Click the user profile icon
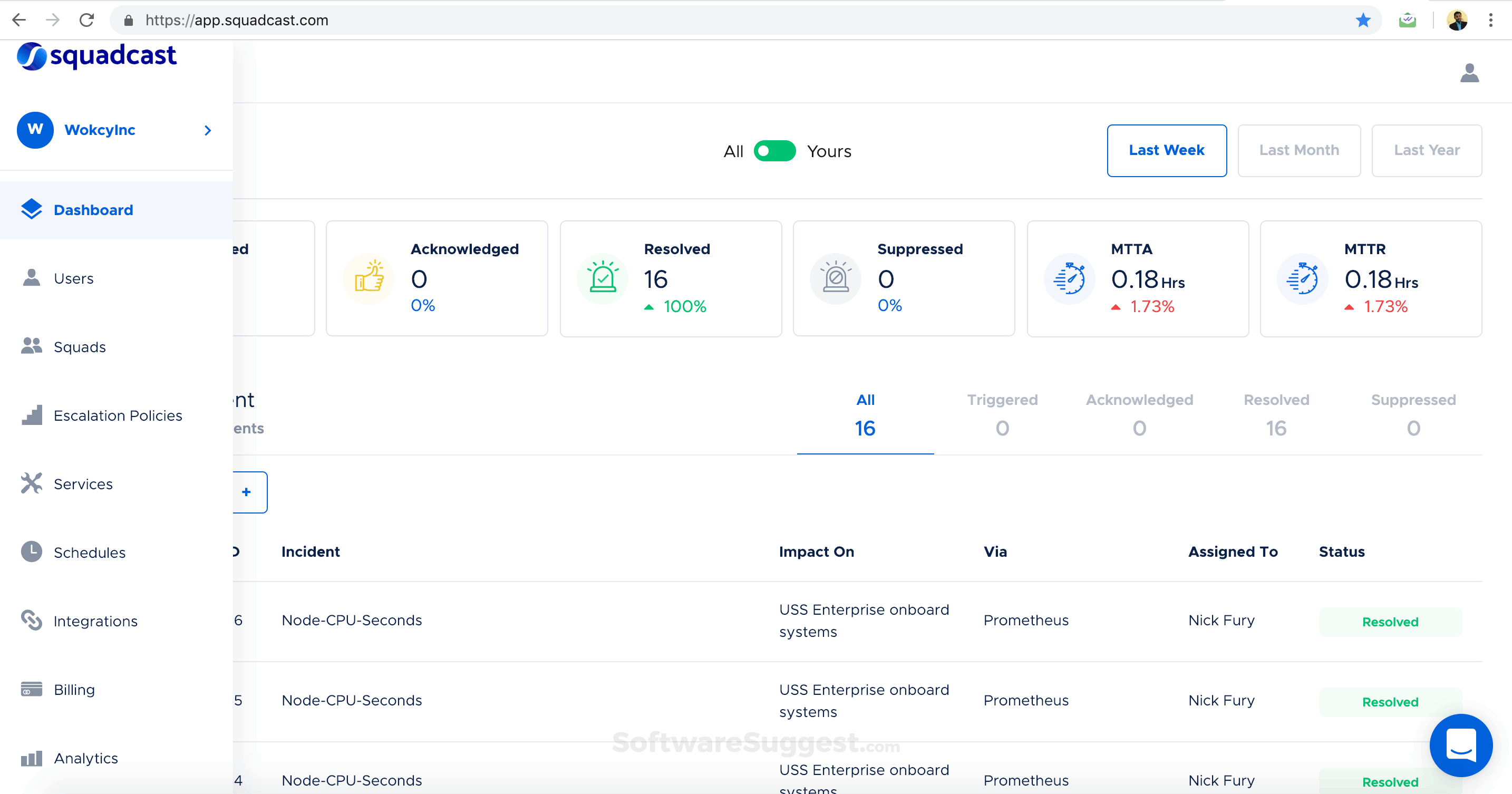This screenshot has width=1512, height=794. tap(1469, 73)
